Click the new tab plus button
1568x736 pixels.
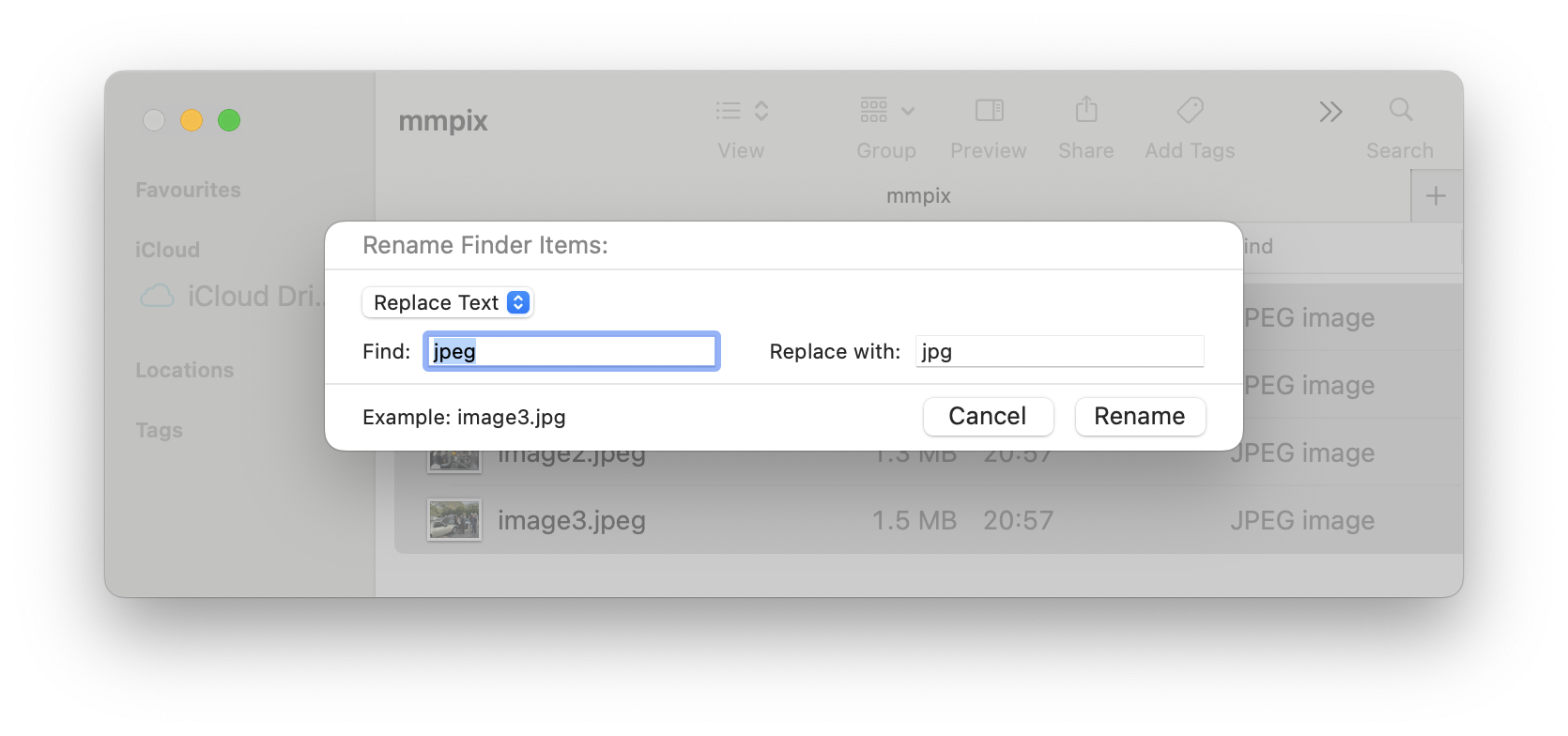[x=1436, y=195]
